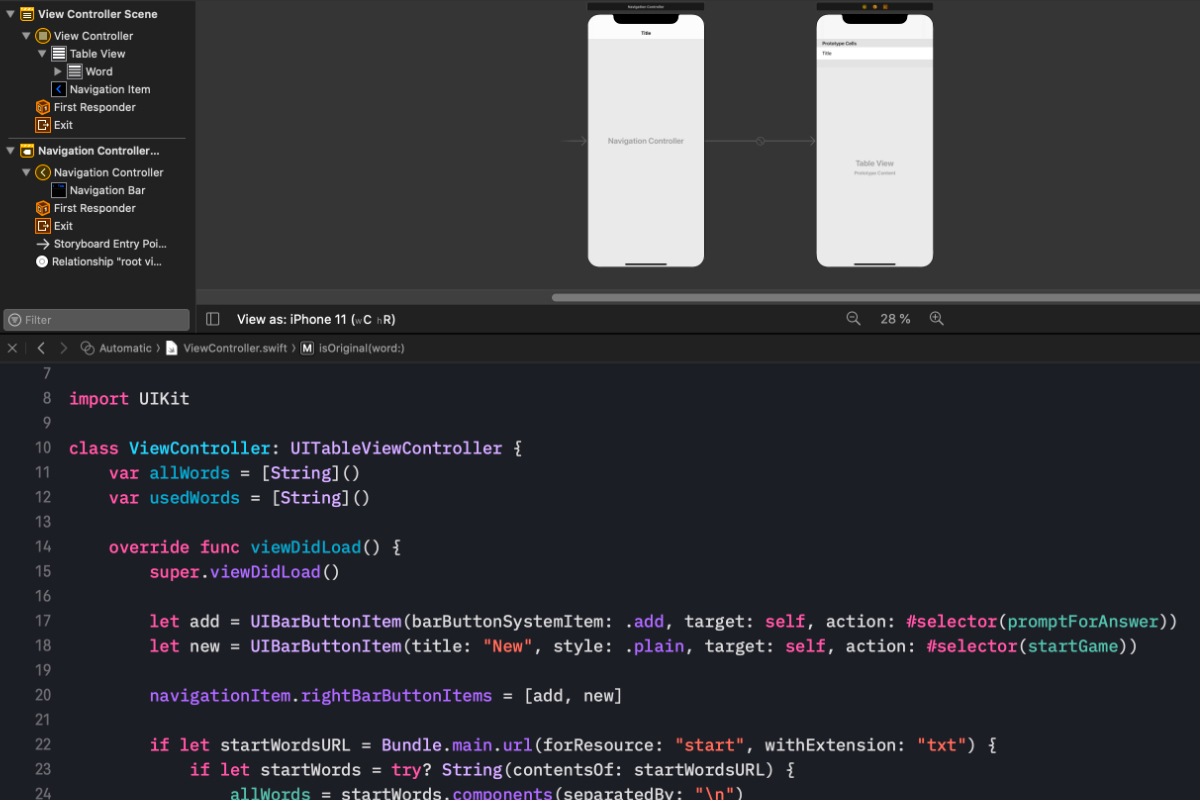The image size is (1200, 800).
Task: Click the Navigation Item icon under View Controller
Action: click(x=58, y=89)
